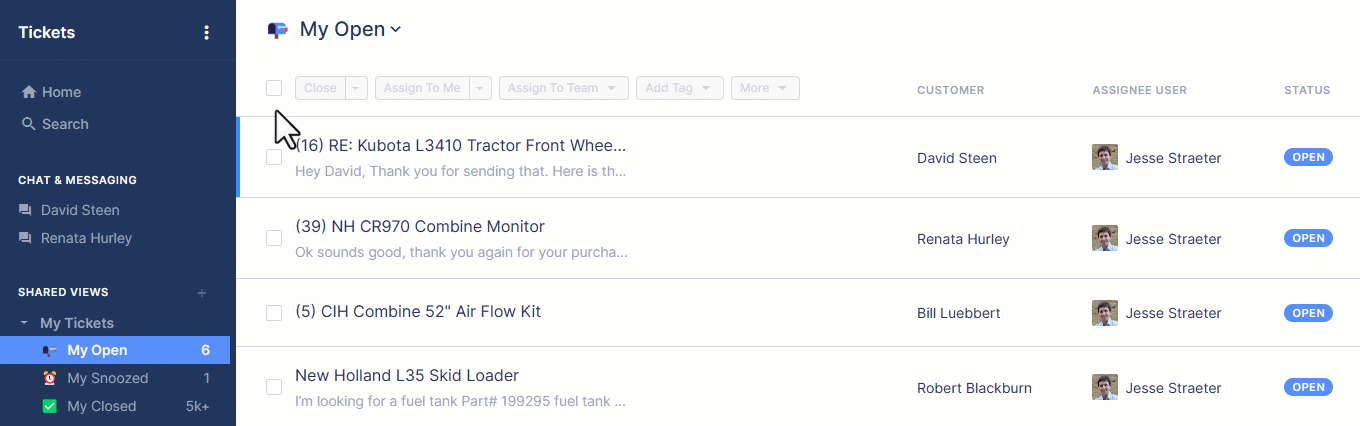1360x426 pixels.
Task: Click the Search magnifier icon
Action: tap(29, 124)
